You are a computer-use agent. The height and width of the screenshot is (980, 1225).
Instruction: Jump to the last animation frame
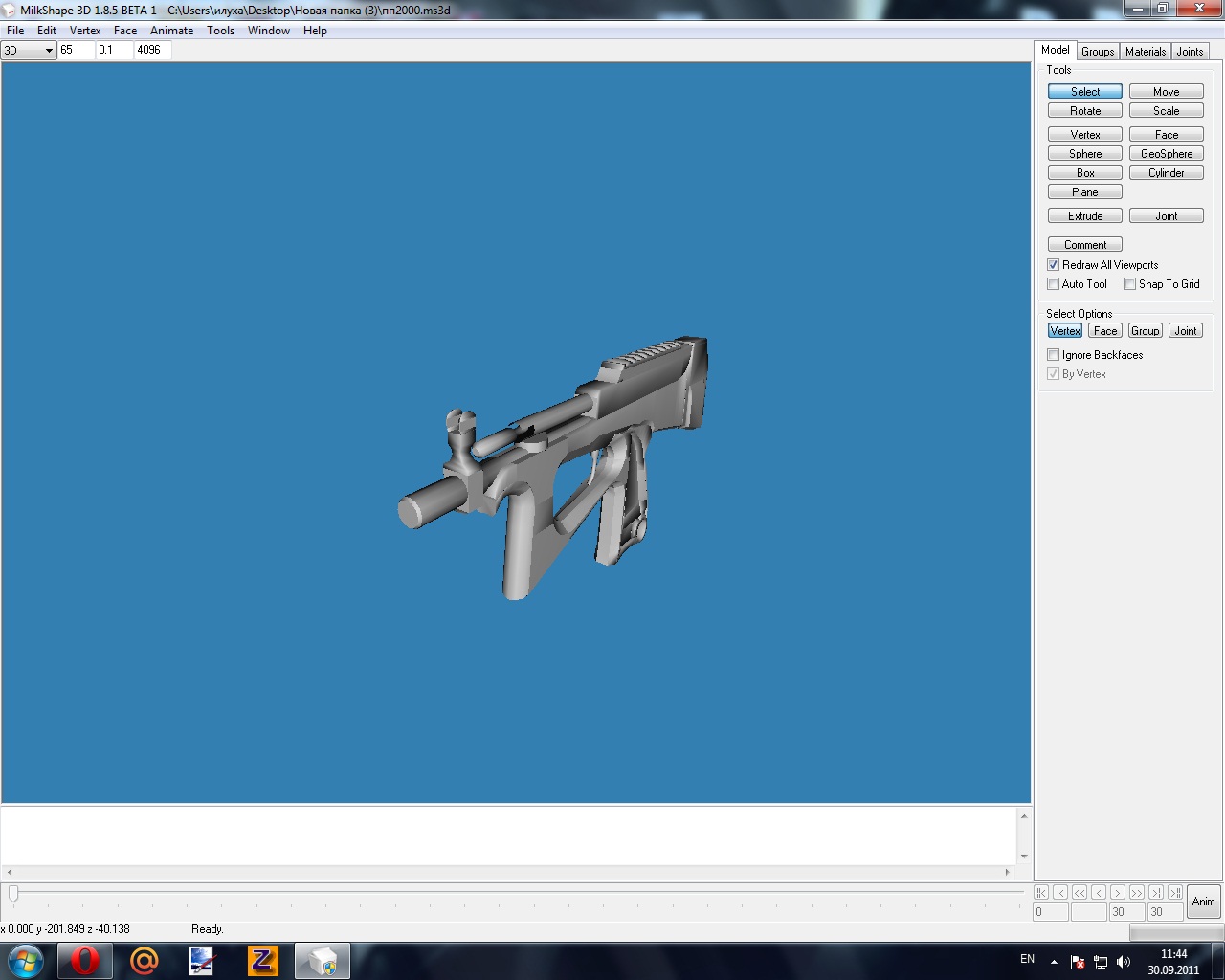(1175, 892)
